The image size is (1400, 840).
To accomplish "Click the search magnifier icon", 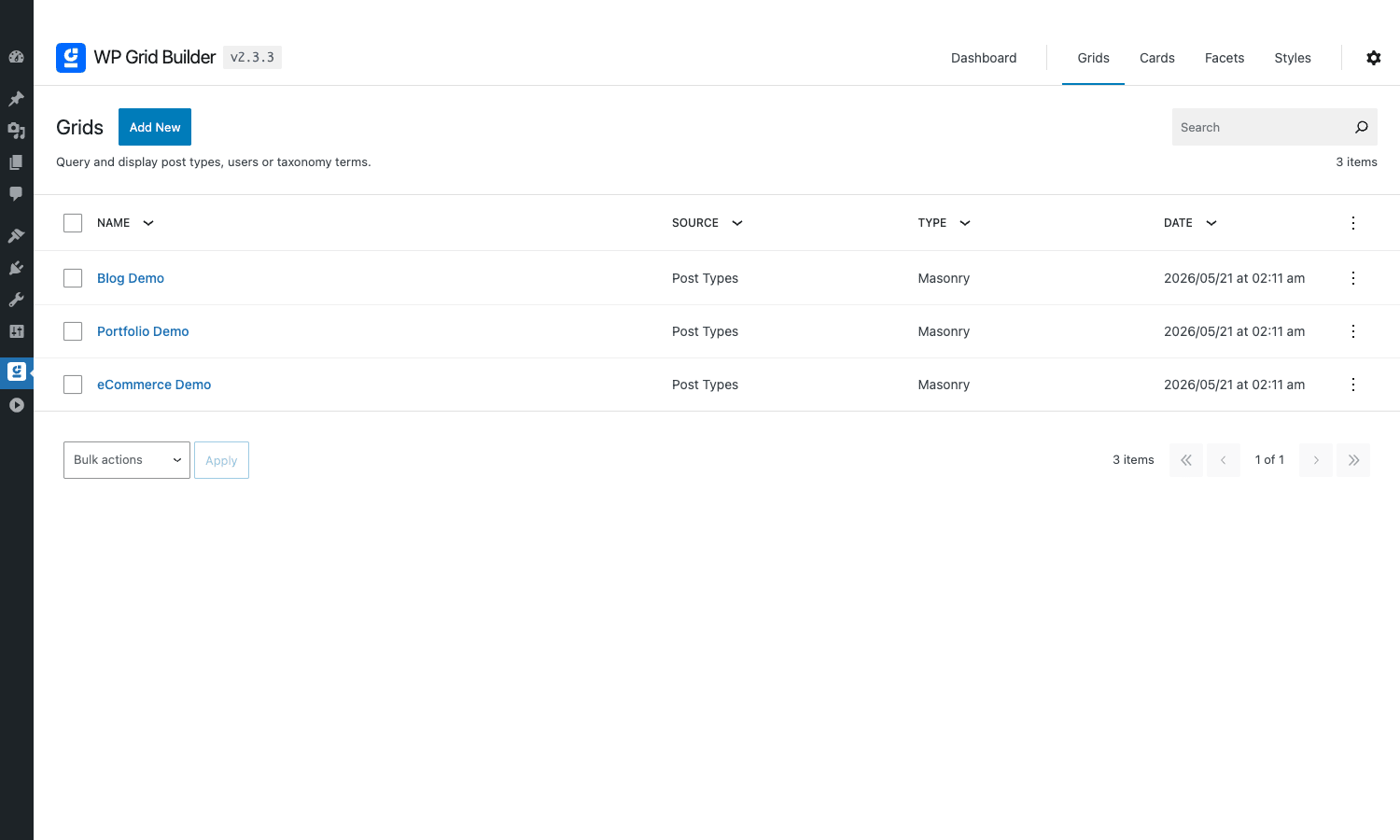I will (1362, 127).
